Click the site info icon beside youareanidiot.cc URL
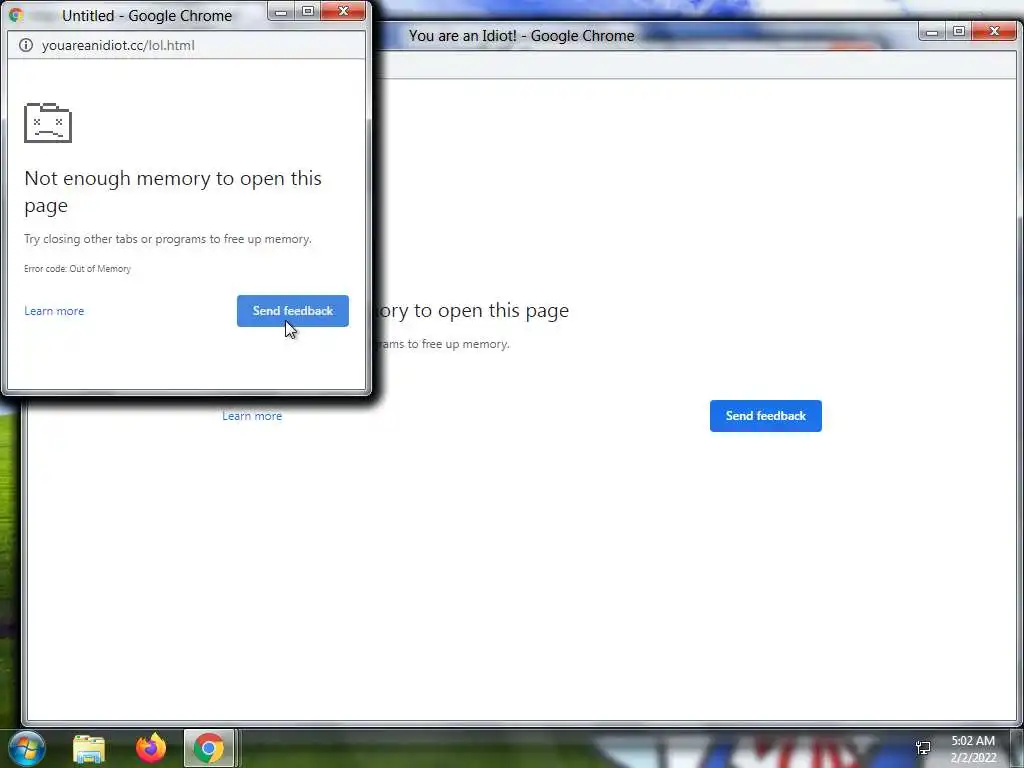 click(25, 45)
